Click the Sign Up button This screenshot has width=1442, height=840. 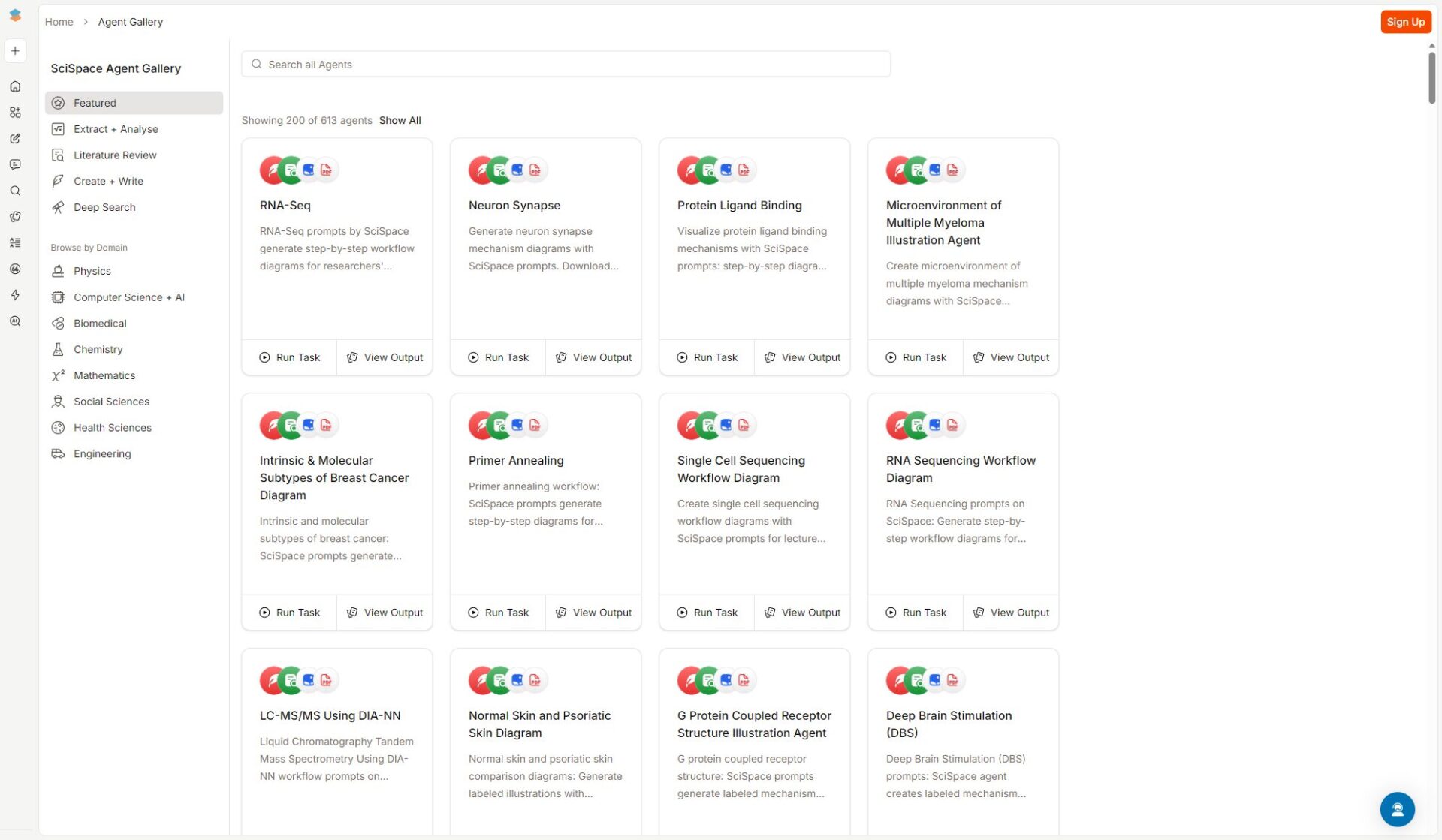click(x=1405, y=22)
